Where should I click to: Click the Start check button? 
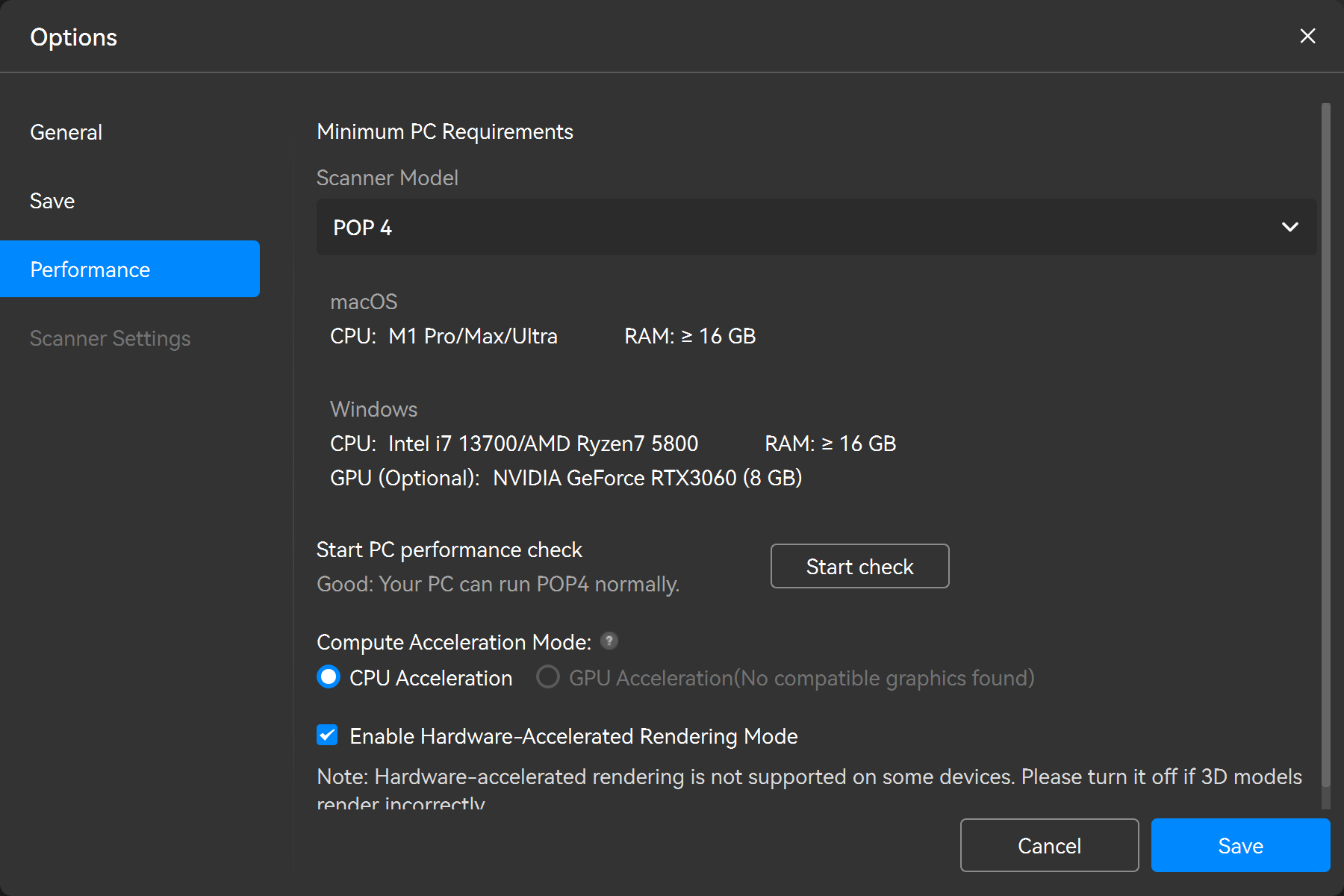pyautogui.click(x=859, y=566)
